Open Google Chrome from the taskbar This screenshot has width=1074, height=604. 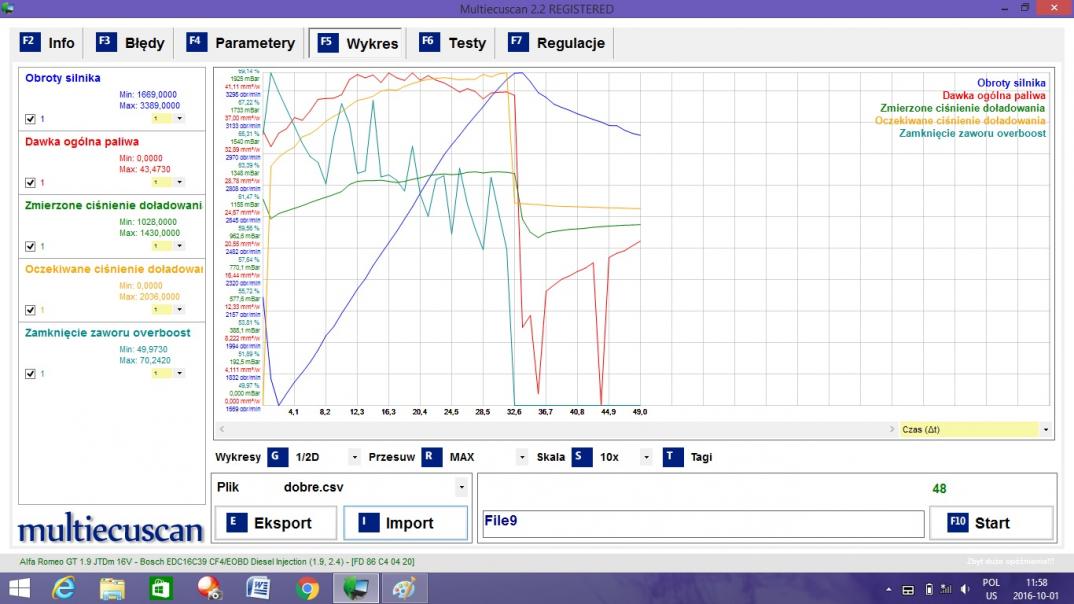click(x=308, y=589)
